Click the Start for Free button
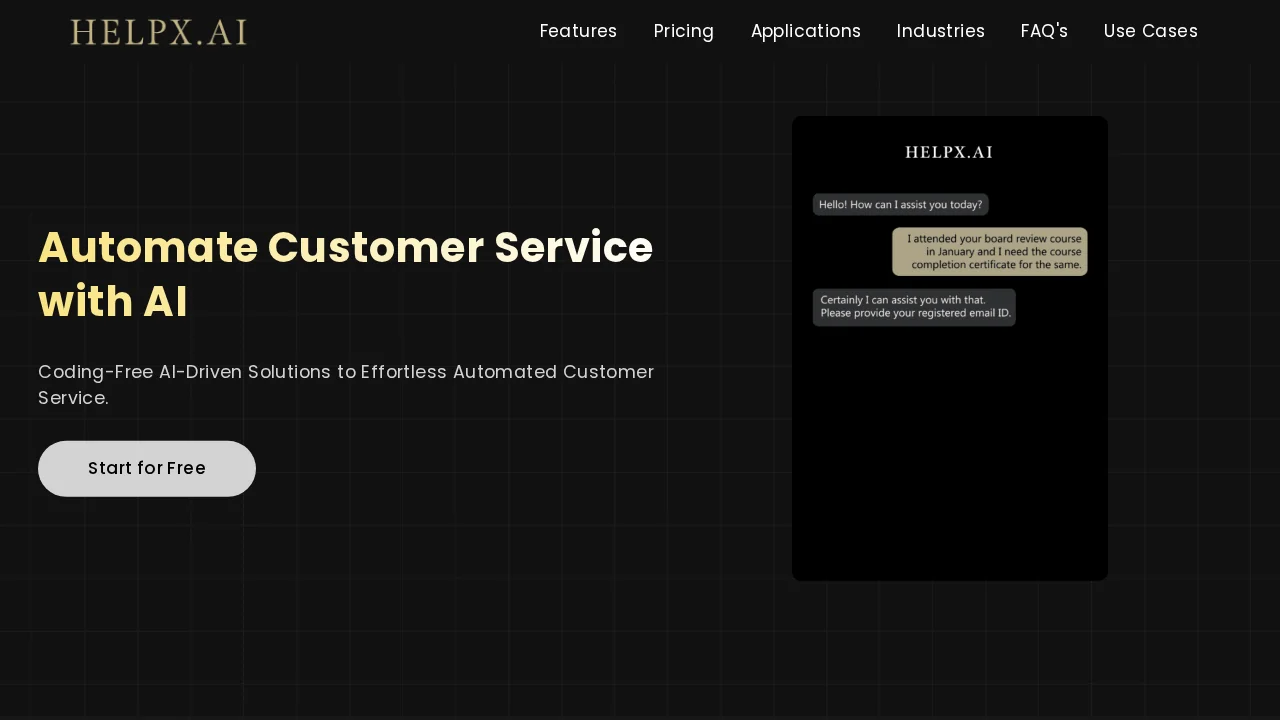1280x720 pixels. coord(146,468)
